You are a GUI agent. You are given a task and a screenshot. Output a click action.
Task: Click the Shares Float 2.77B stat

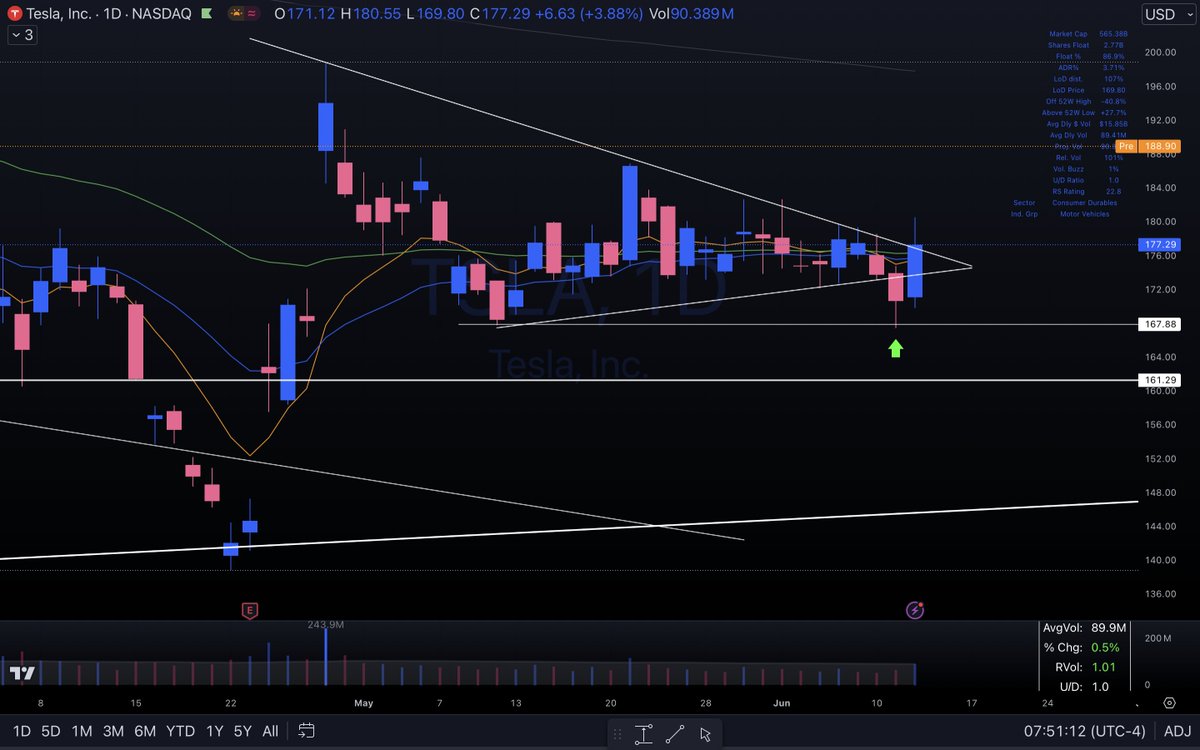point(1085,44)
